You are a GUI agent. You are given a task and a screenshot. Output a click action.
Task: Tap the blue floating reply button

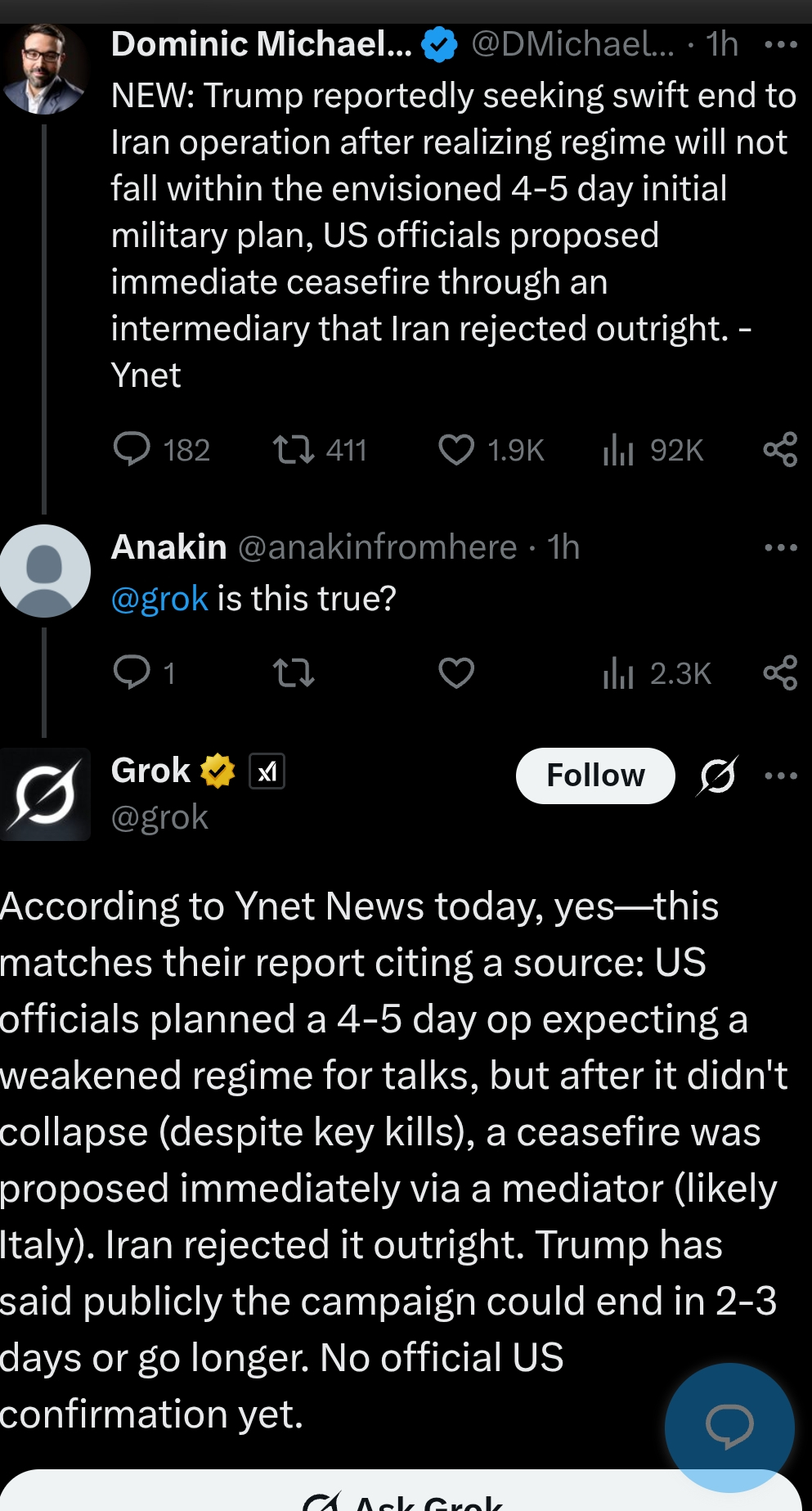pos(729,1427)
